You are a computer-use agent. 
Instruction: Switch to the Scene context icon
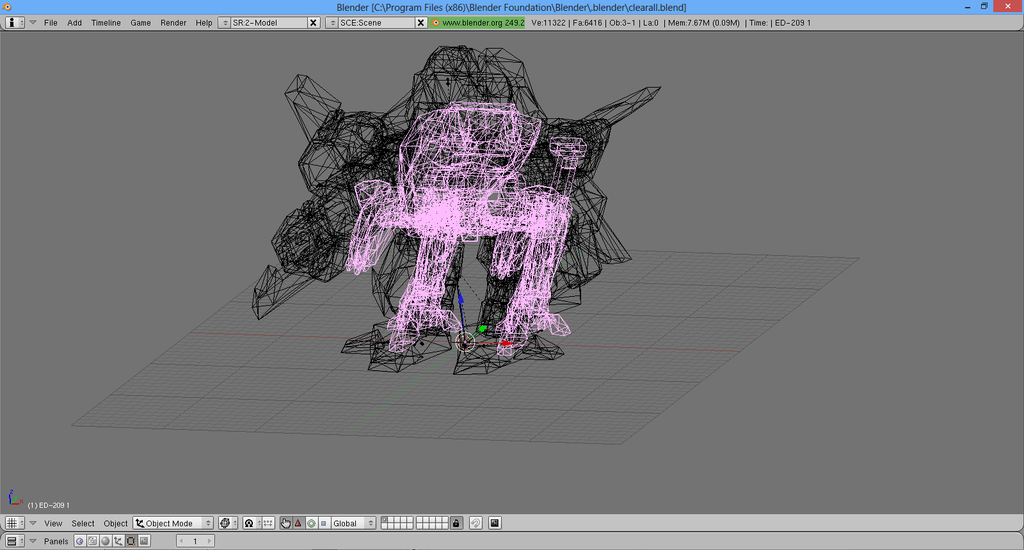click(x=144, y=541)
